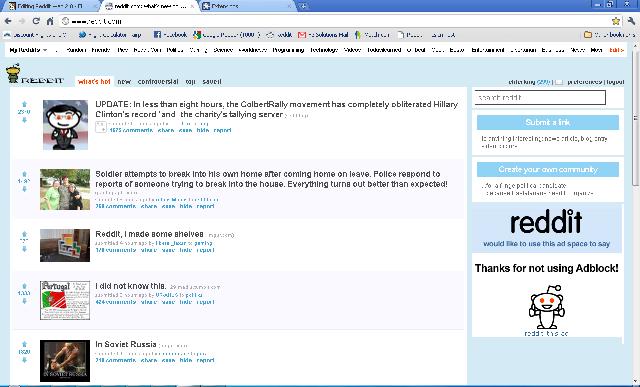Bookmark this page with the star icon
This screenshot has height=387, width=640.
pos(616,21)
